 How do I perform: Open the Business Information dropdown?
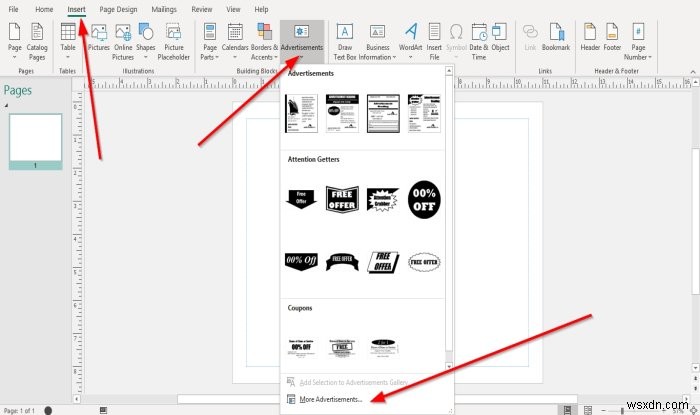pyautogui.click(x=378, y=41)
